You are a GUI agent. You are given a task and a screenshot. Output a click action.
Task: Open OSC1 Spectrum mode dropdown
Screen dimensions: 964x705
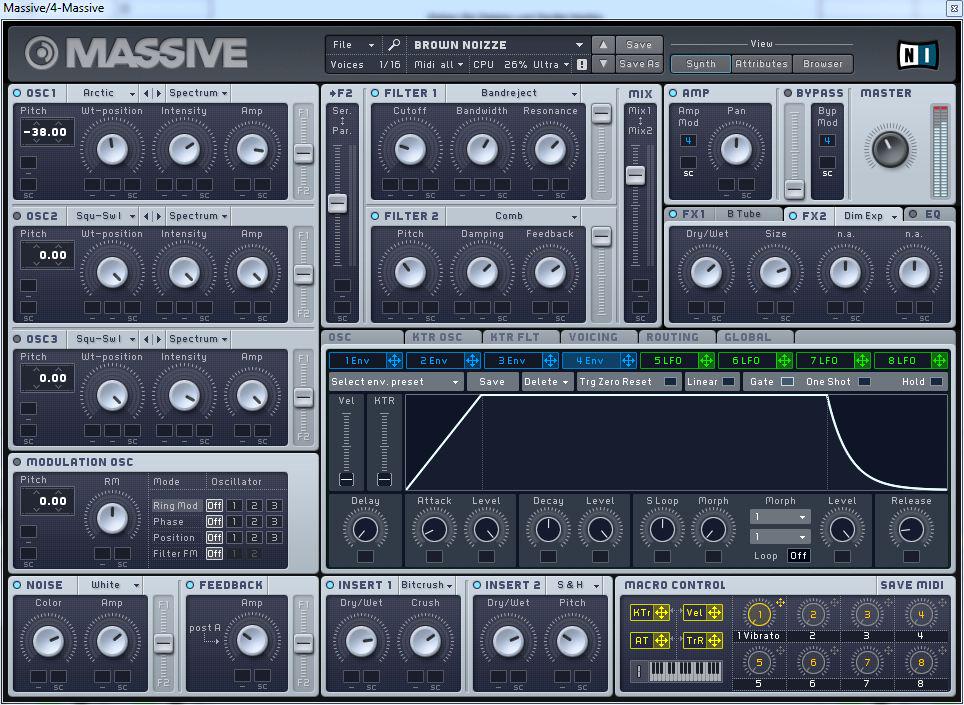click(198, 93)
